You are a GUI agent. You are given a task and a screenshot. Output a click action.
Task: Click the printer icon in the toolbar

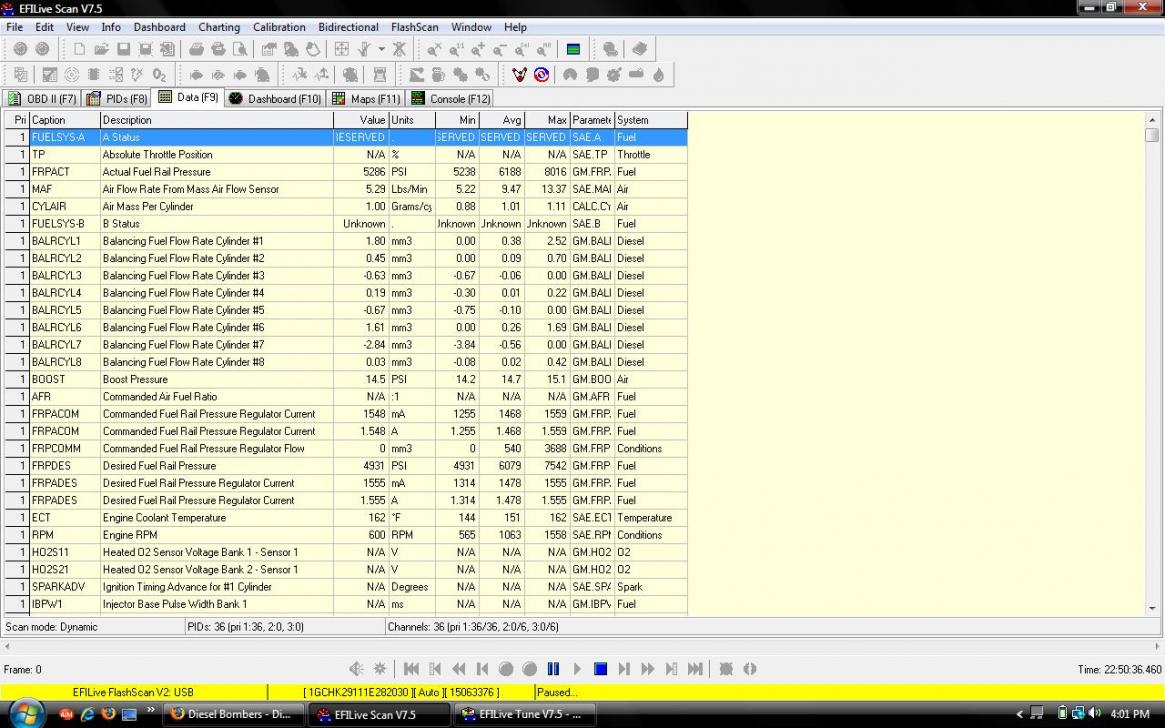pyautogui.click(x=196, y=49)
